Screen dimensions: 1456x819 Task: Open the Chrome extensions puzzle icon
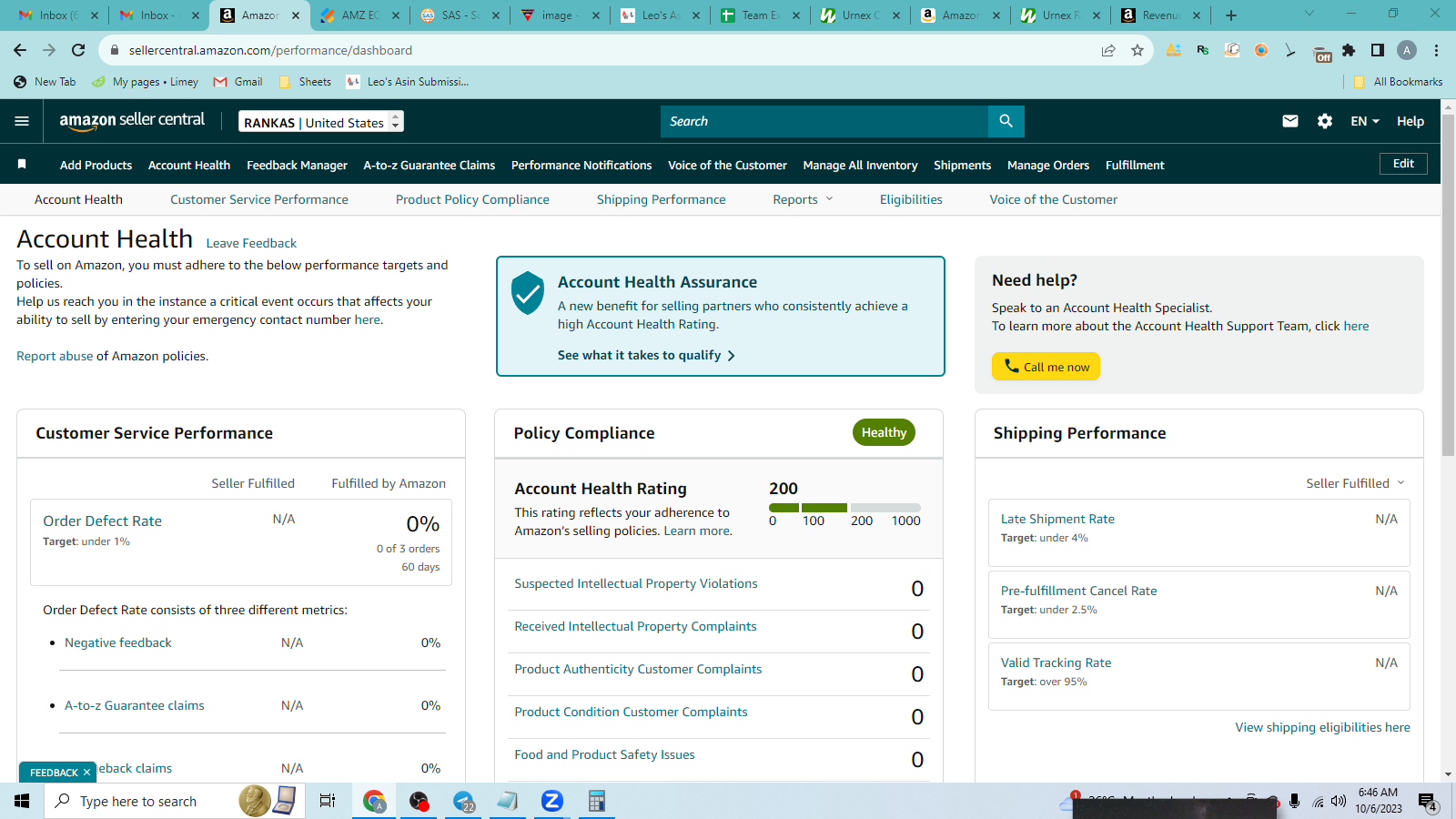pyautogui.click(x=1349, y=50)
